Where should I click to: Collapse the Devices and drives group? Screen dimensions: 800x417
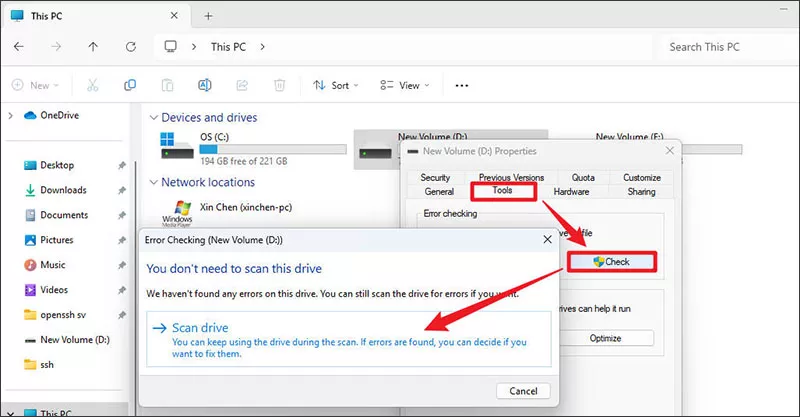click(x=153, y=117)
